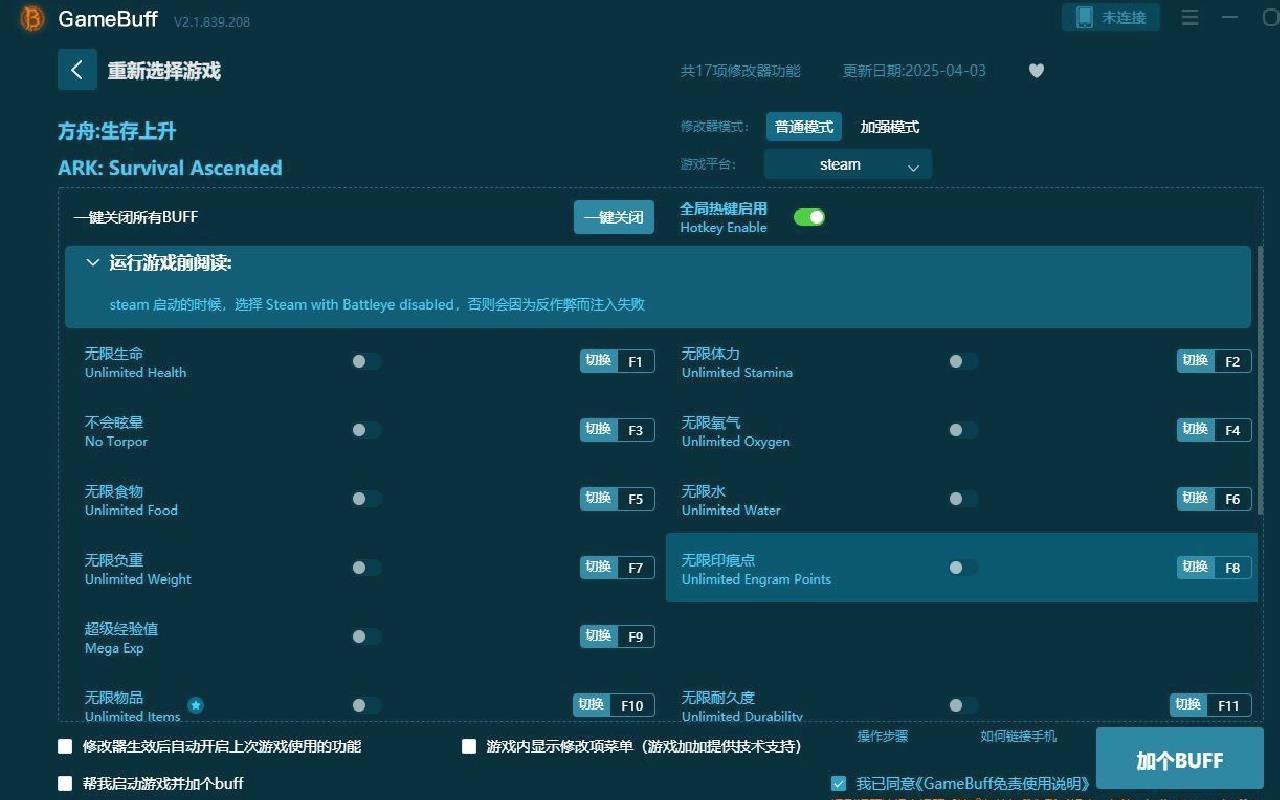Select the 普通模式 mode tab
This screenshot has height=800, width=1280.
(804, 127)
